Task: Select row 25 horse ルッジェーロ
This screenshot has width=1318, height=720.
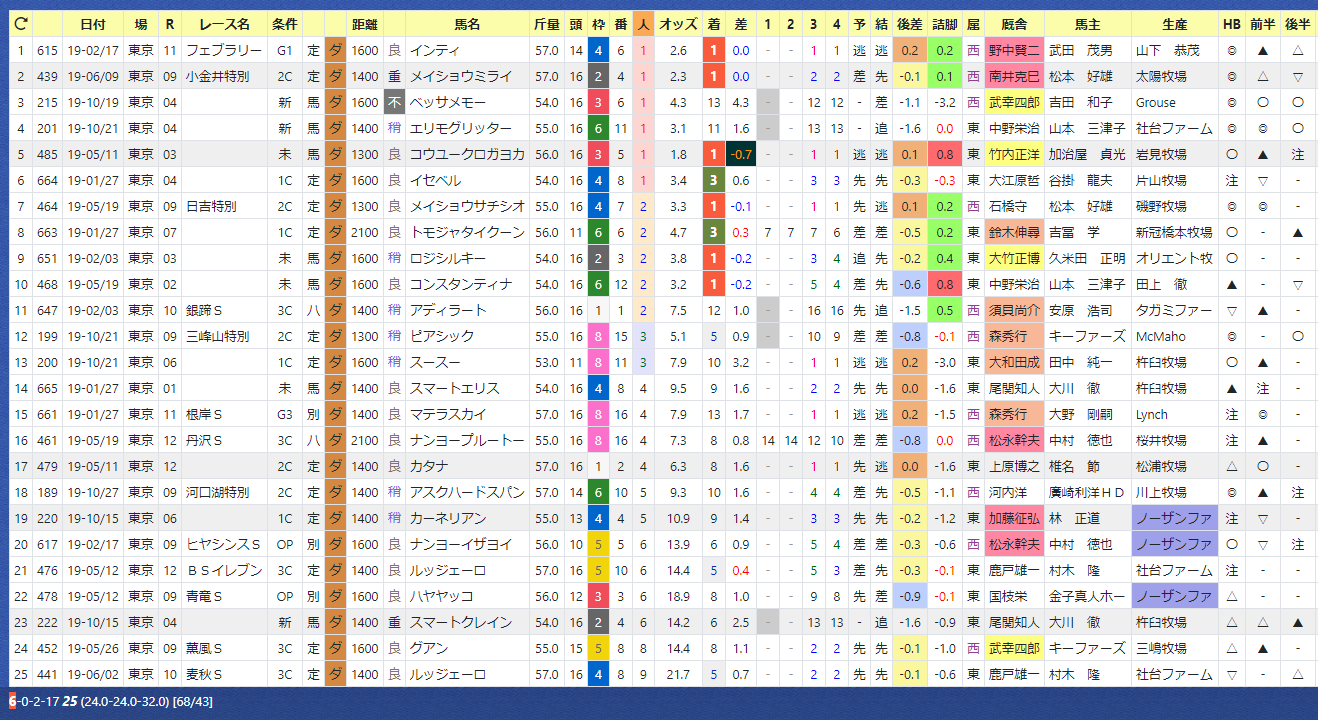Action: coord(448,674)
